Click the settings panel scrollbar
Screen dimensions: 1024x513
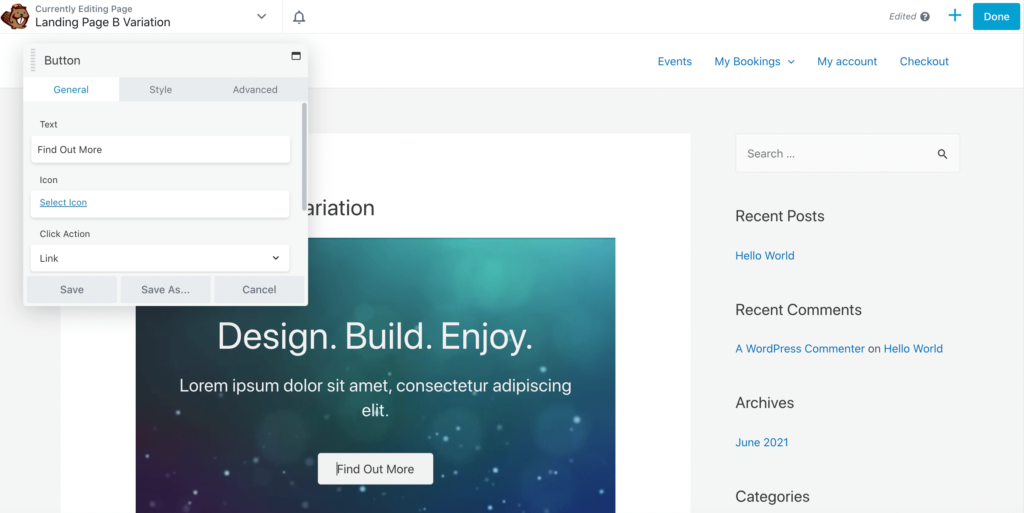[x=304, y=155]
